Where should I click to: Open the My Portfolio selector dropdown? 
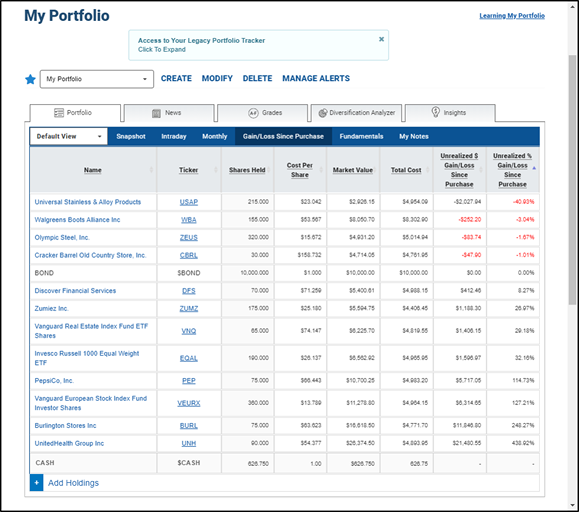click(x=97, y=79)
